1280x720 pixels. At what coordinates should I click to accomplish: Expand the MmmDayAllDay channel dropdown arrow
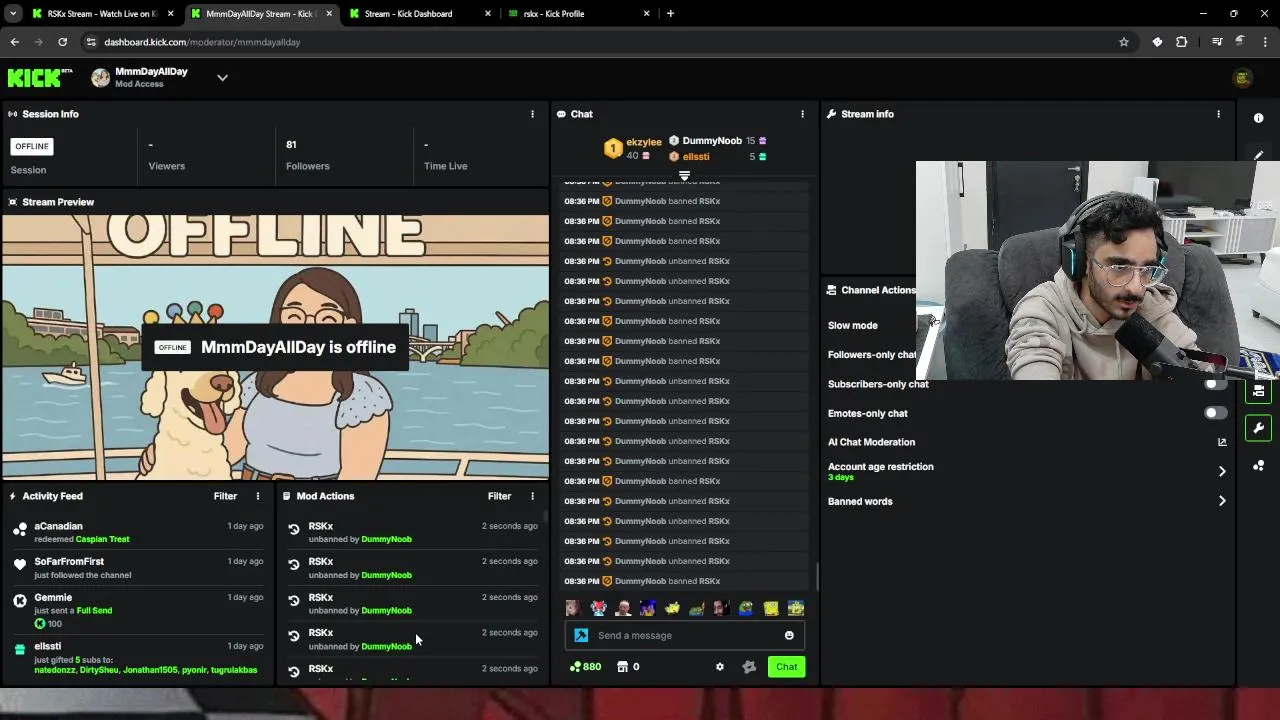click(222, 78)
